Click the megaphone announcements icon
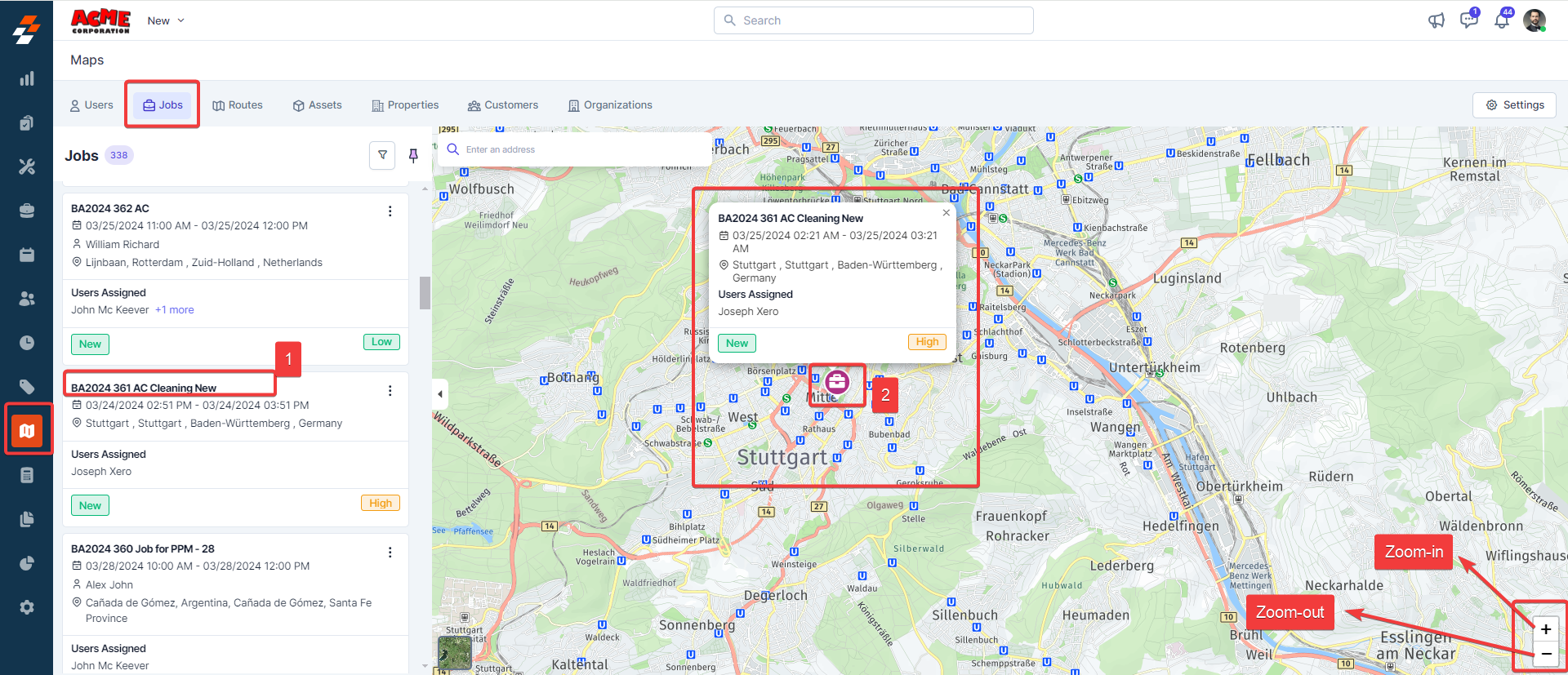 pyautogui.click(x=1436, y=20)
